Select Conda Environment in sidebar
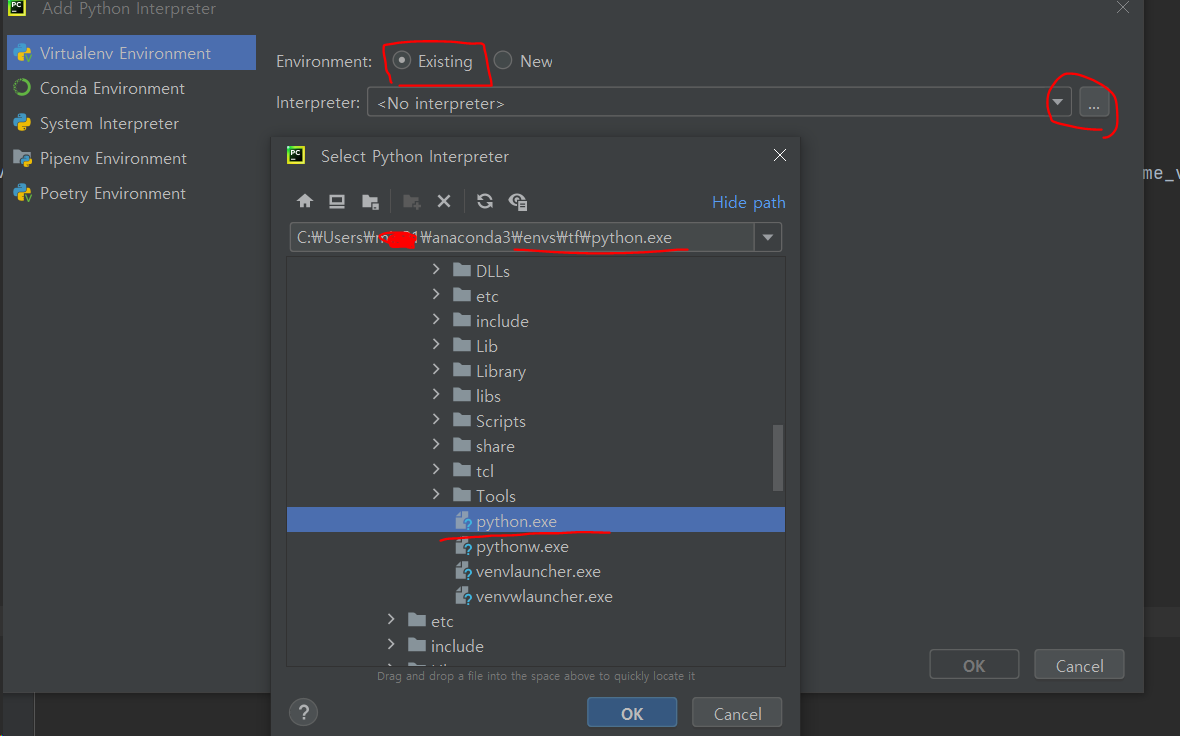Image resolution: width=1180 pixels, height=736 pixels. [131, 88]
